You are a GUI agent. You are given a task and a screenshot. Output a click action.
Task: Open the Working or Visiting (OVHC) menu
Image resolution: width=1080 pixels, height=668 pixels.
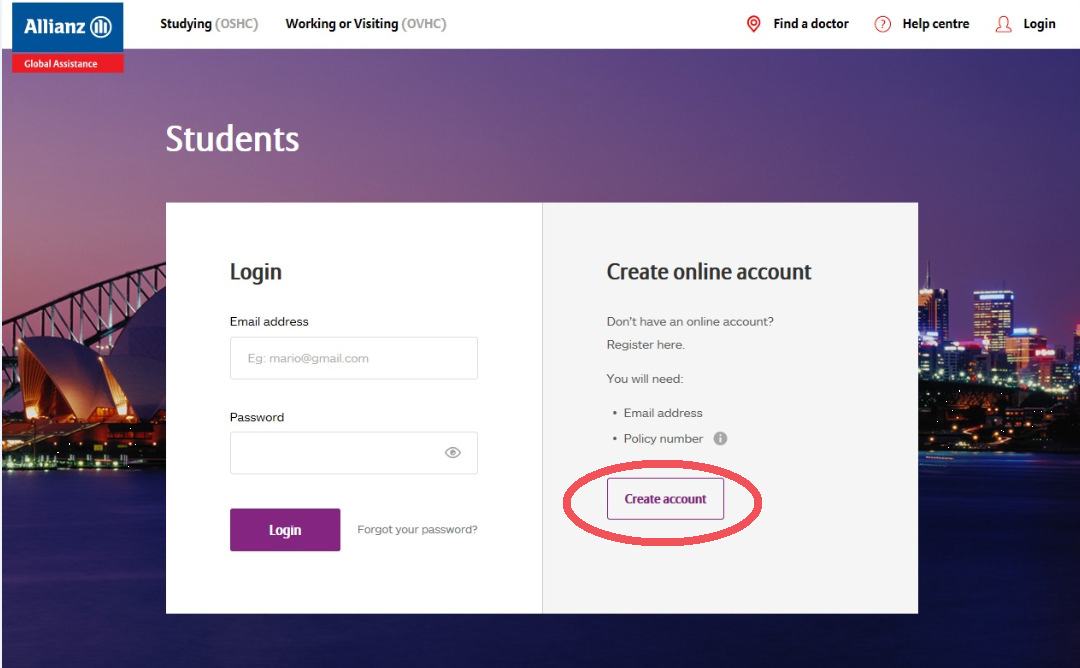(x=366, y=24)
